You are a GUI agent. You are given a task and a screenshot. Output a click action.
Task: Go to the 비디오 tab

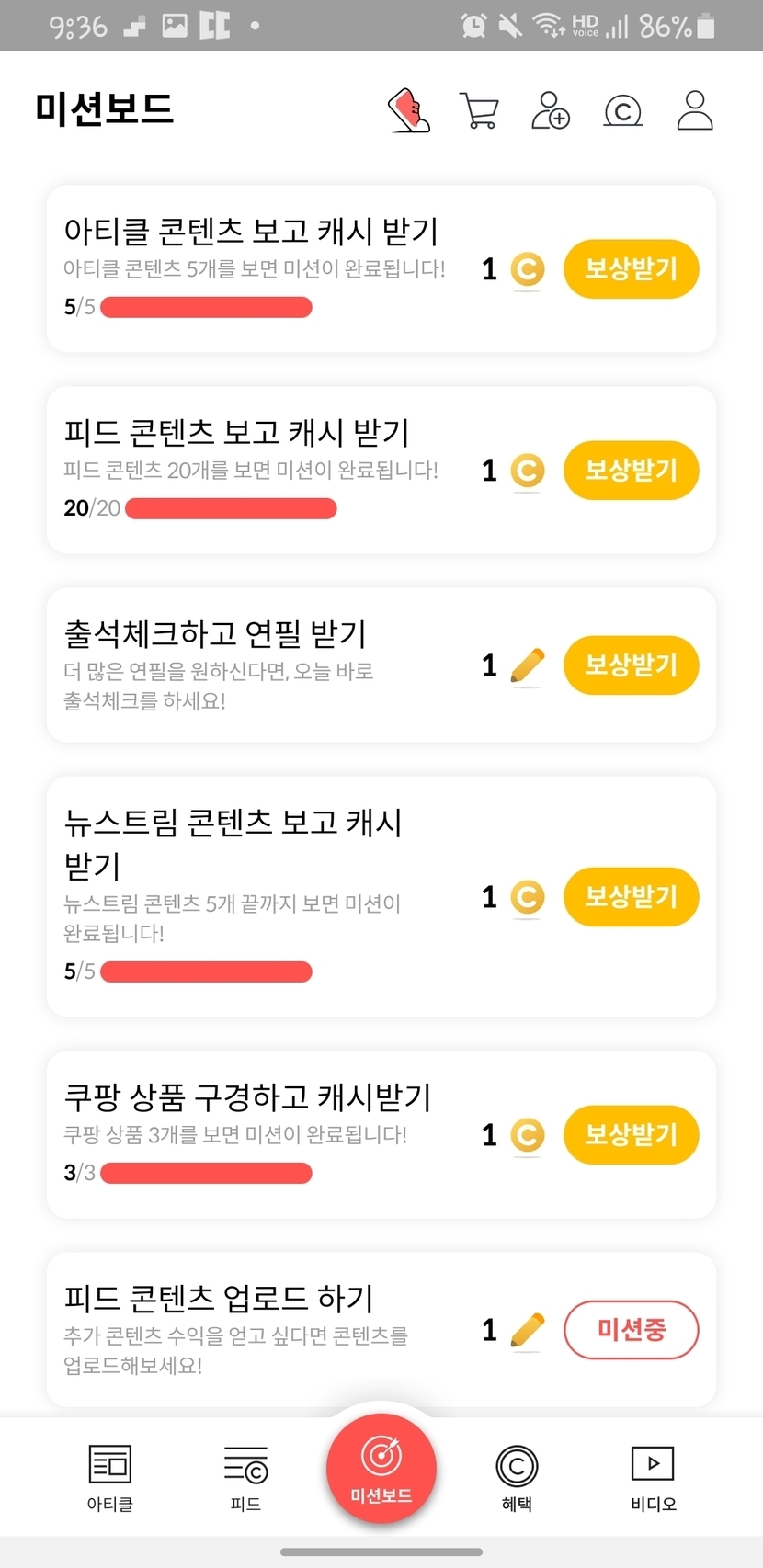[653, 1477]
